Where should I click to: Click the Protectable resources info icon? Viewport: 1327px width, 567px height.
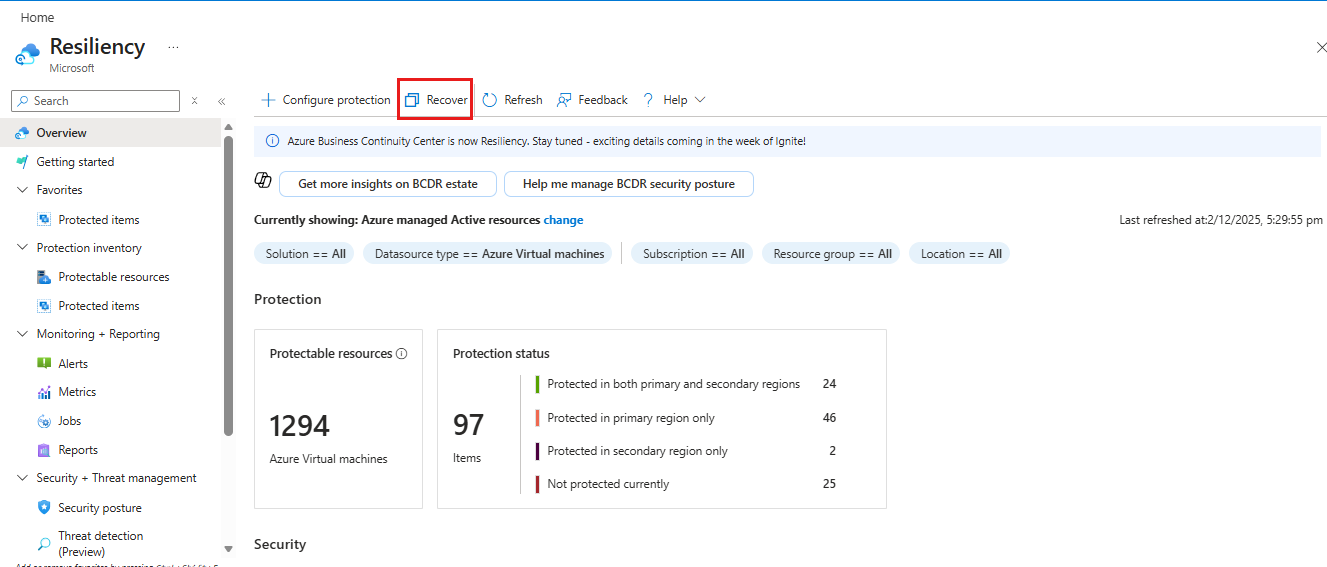tap(402, 354)
